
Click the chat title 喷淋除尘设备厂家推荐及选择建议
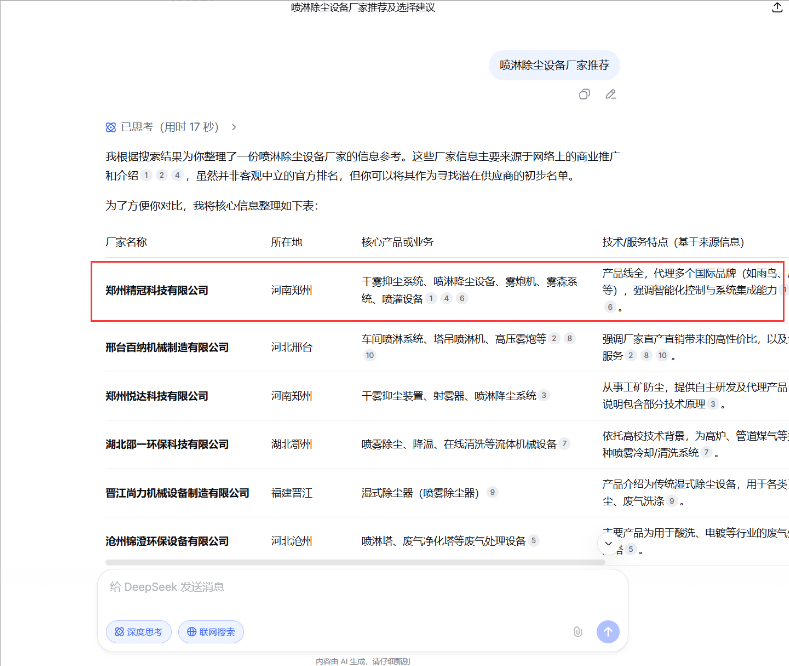pos(363,8)
